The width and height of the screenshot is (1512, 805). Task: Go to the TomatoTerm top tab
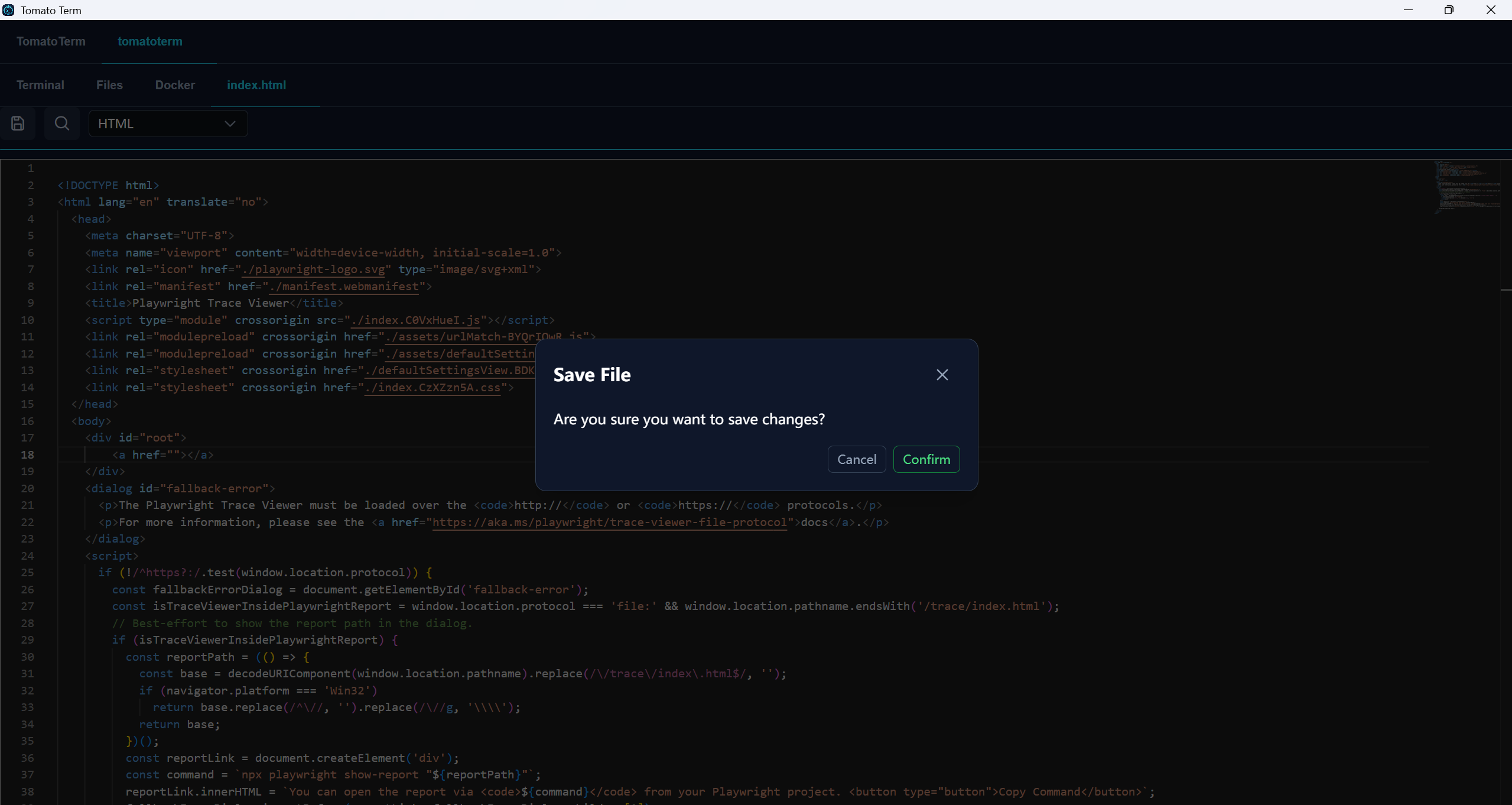51,41
